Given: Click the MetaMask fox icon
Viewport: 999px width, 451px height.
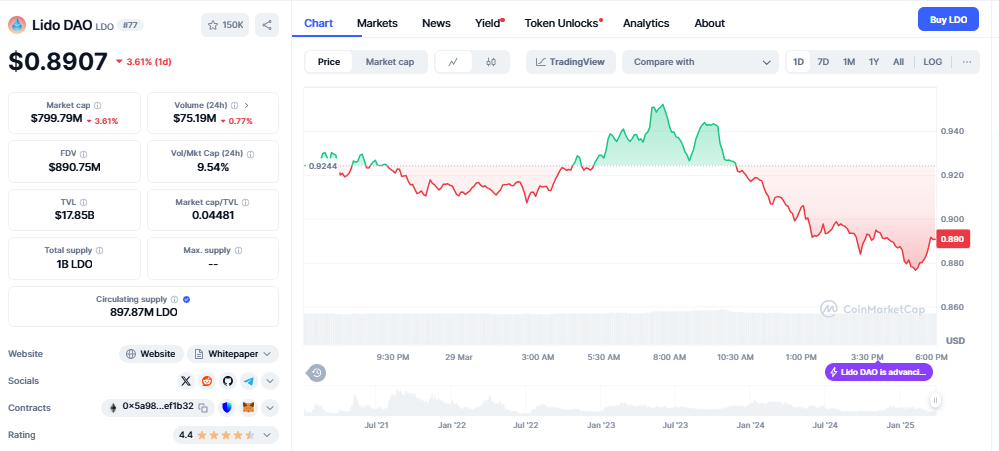Looking at the screenshot, I should [x=248, y=408].
